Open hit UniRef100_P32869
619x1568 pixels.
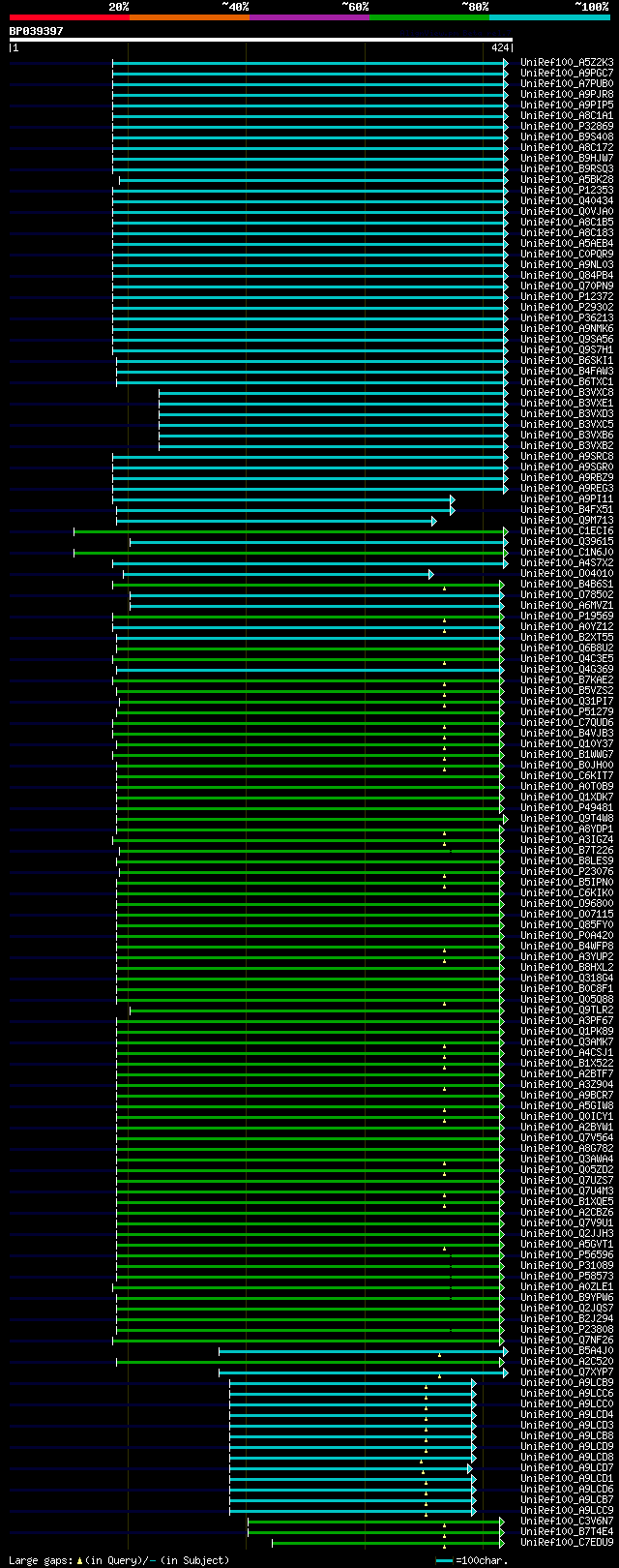[567, 127]
